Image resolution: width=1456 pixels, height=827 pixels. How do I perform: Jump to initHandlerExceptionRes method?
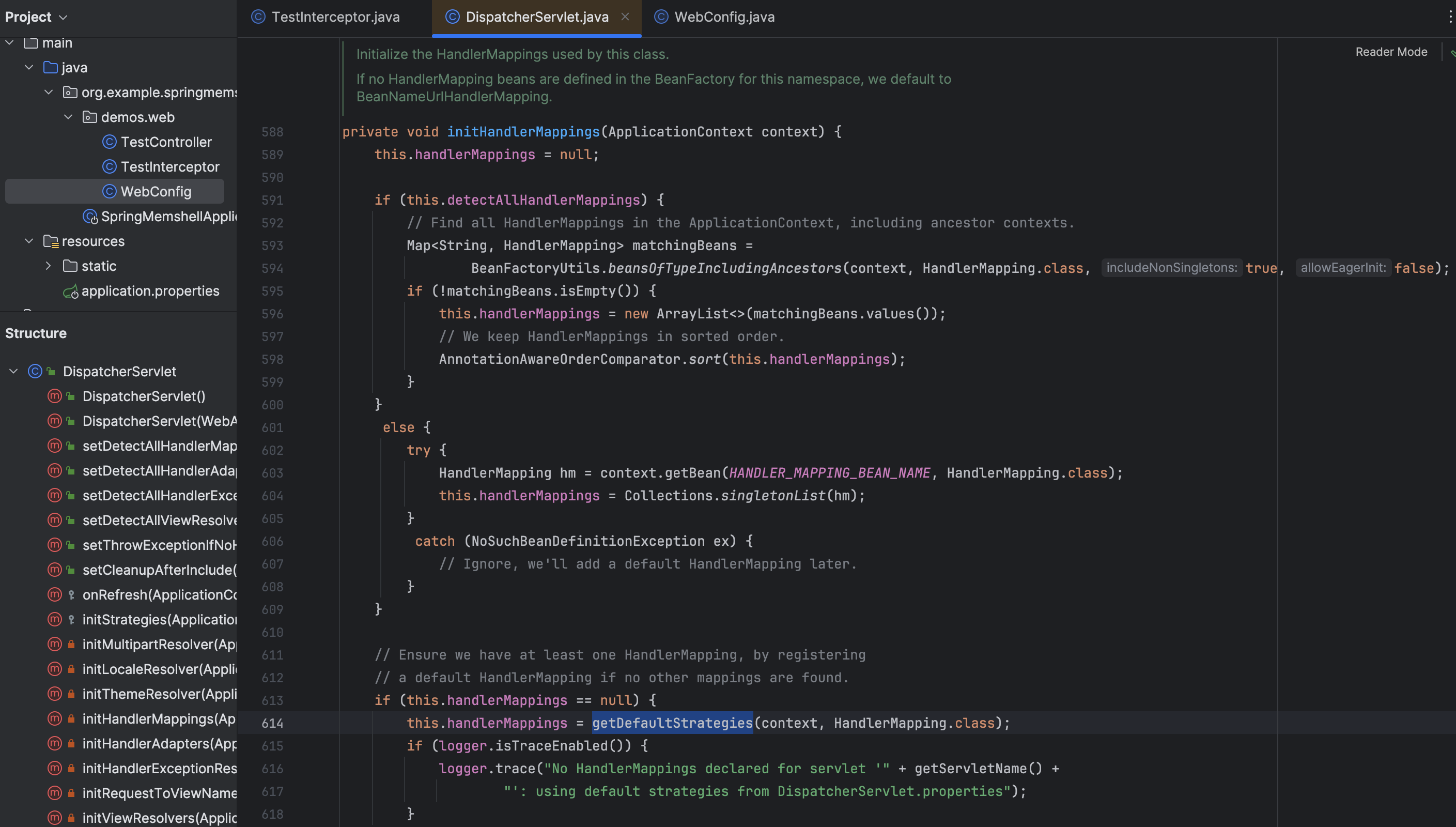(160, 769)
